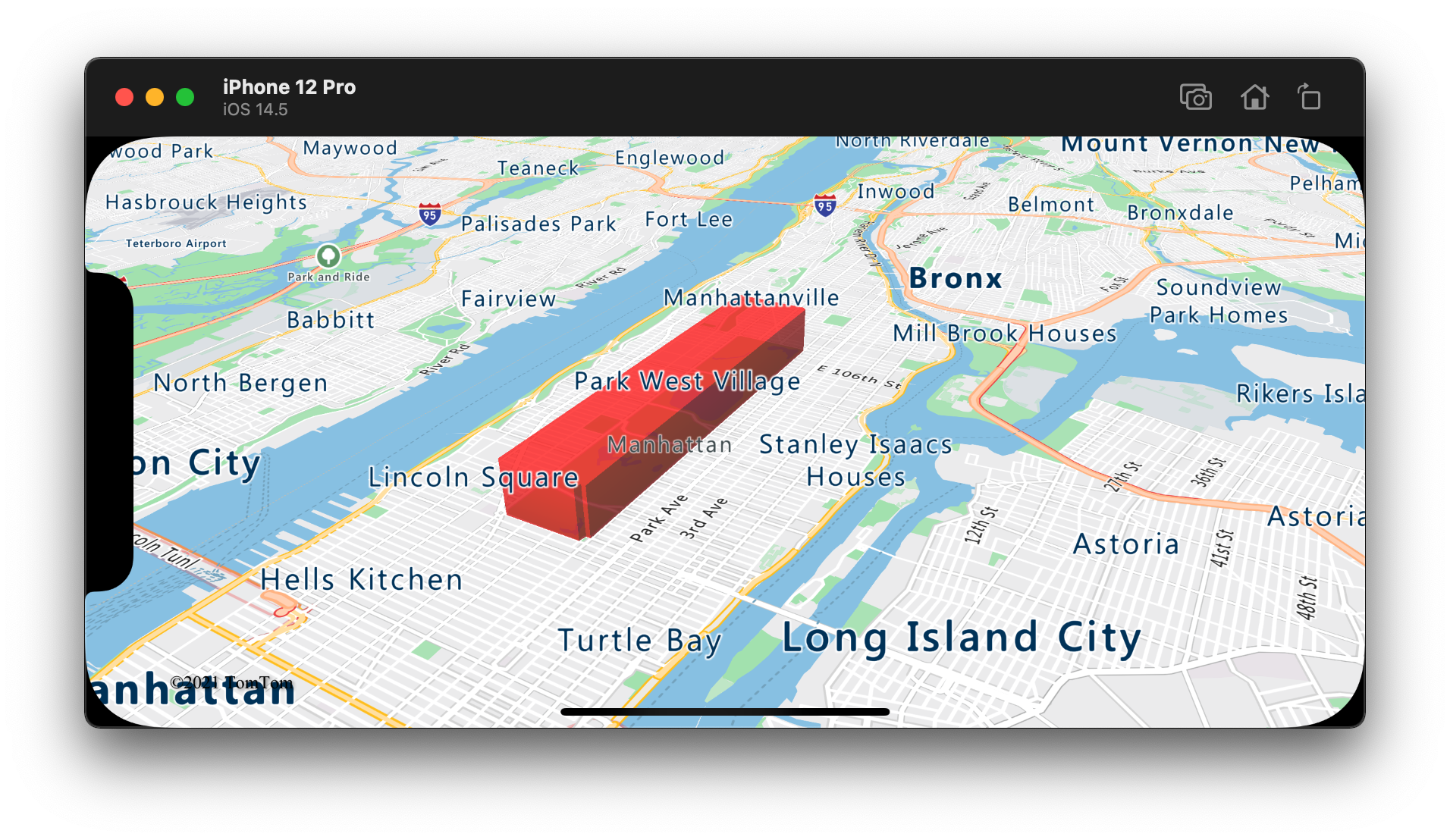The height and width of the screenshot is (840, 1450).
Task: Click the I-95 shield near Inwood
Action: click(824, 205)
